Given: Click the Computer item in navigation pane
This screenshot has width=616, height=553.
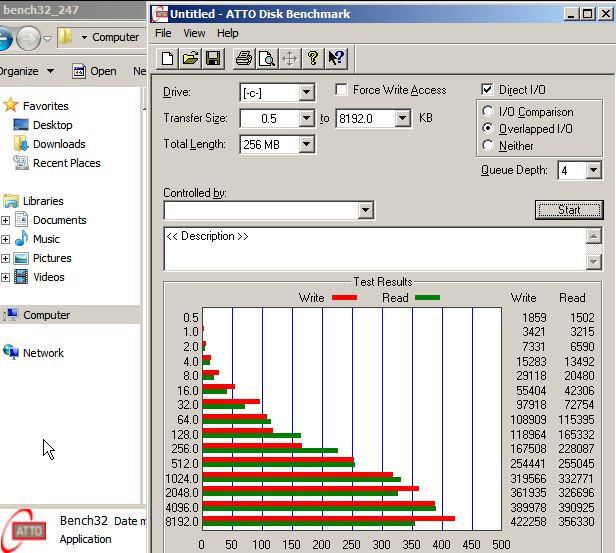Looking at the screenshot, I should coord(70,315).
